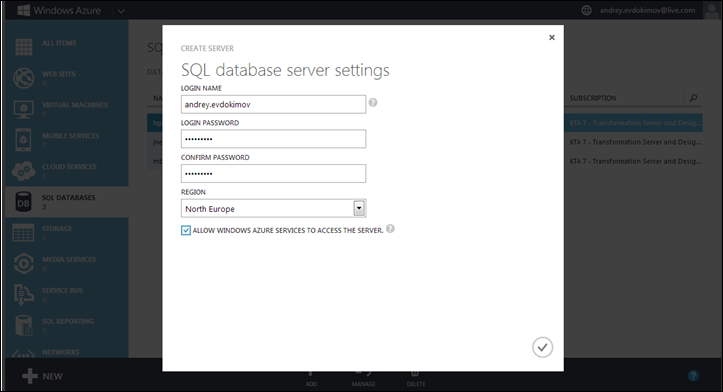The width and height of the screenshot is (723, 392).
Task: Go to STORAGE menu label
Action: coord(57,228)
